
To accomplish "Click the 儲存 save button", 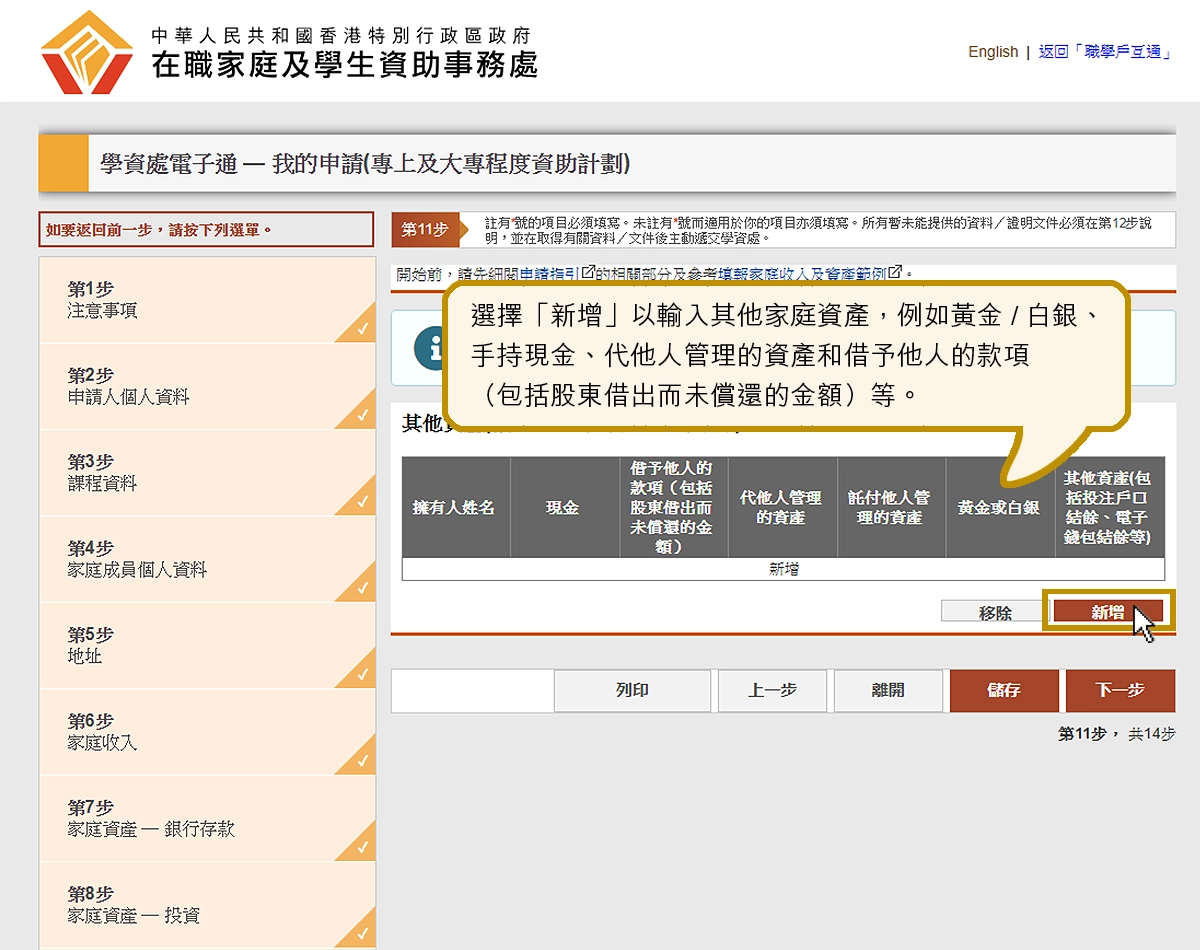I will (x=1003, y=691).
